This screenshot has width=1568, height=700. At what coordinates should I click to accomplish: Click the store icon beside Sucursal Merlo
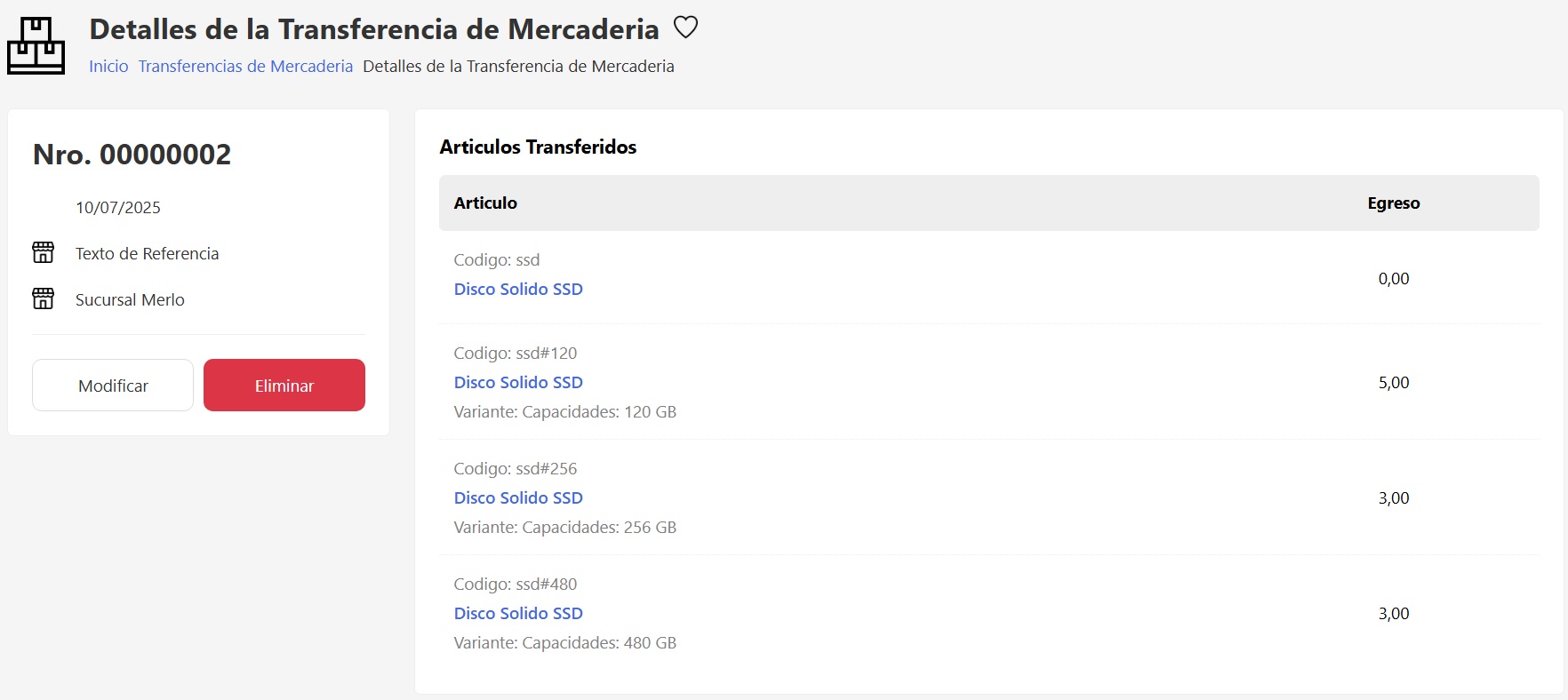pos(43,298)
